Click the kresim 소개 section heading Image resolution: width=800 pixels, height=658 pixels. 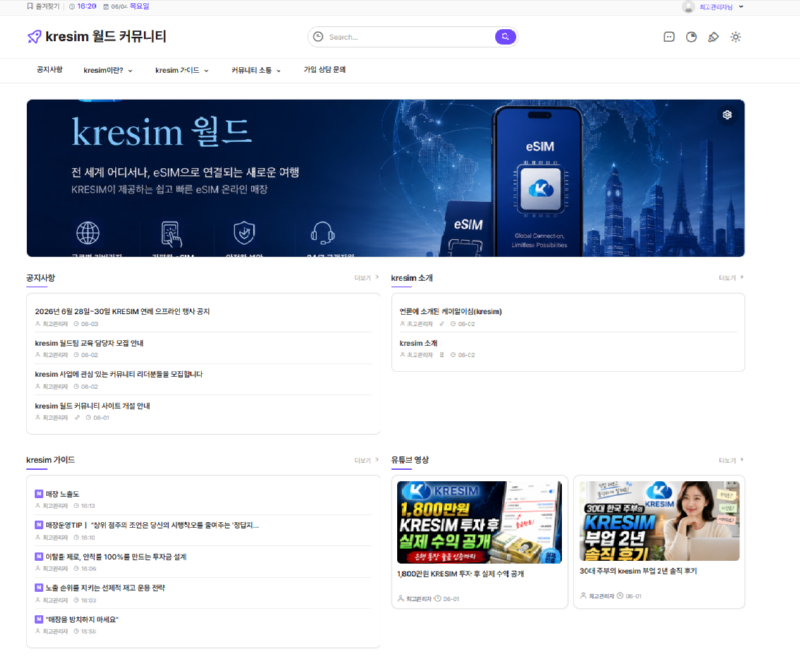[x=411, y=277]
